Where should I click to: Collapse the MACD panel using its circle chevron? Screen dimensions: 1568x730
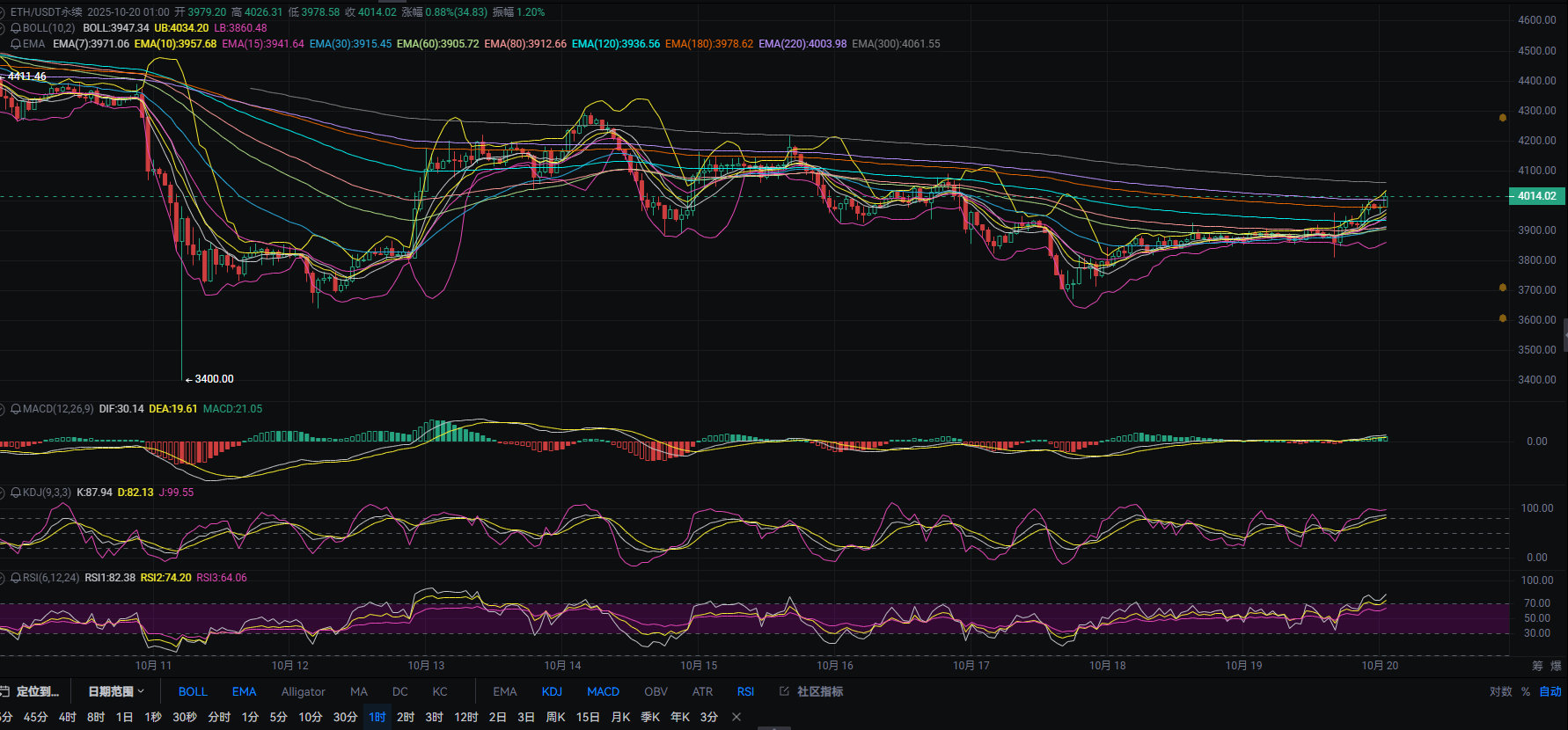click(3, 409)
